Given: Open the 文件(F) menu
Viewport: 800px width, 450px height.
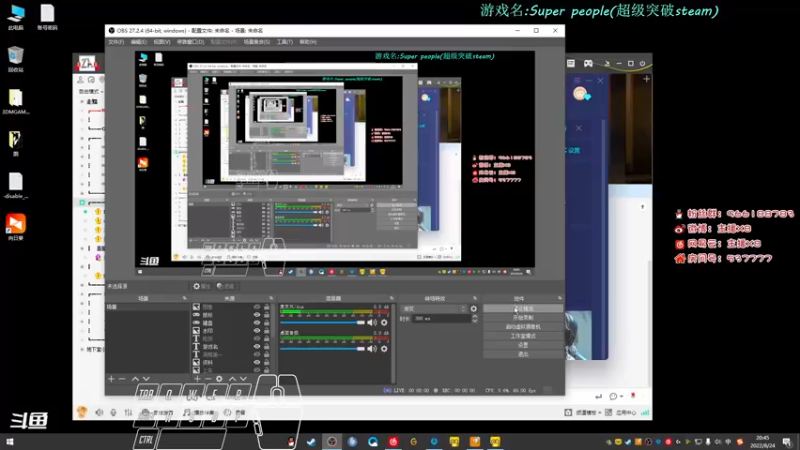Looking at the screenshot, I should pyautogui.click(x=116, y=42).
